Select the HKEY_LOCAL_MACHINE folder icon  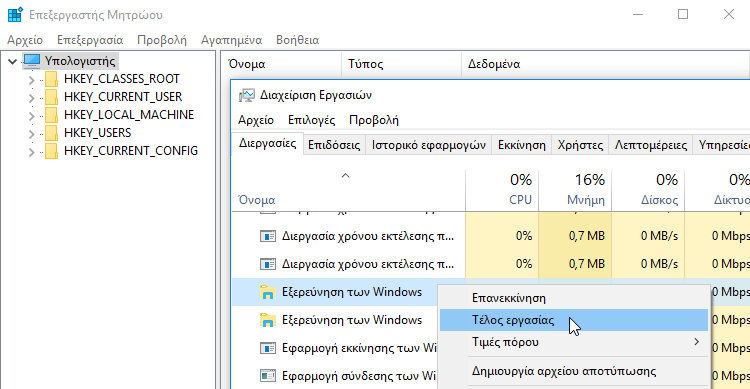51,115
